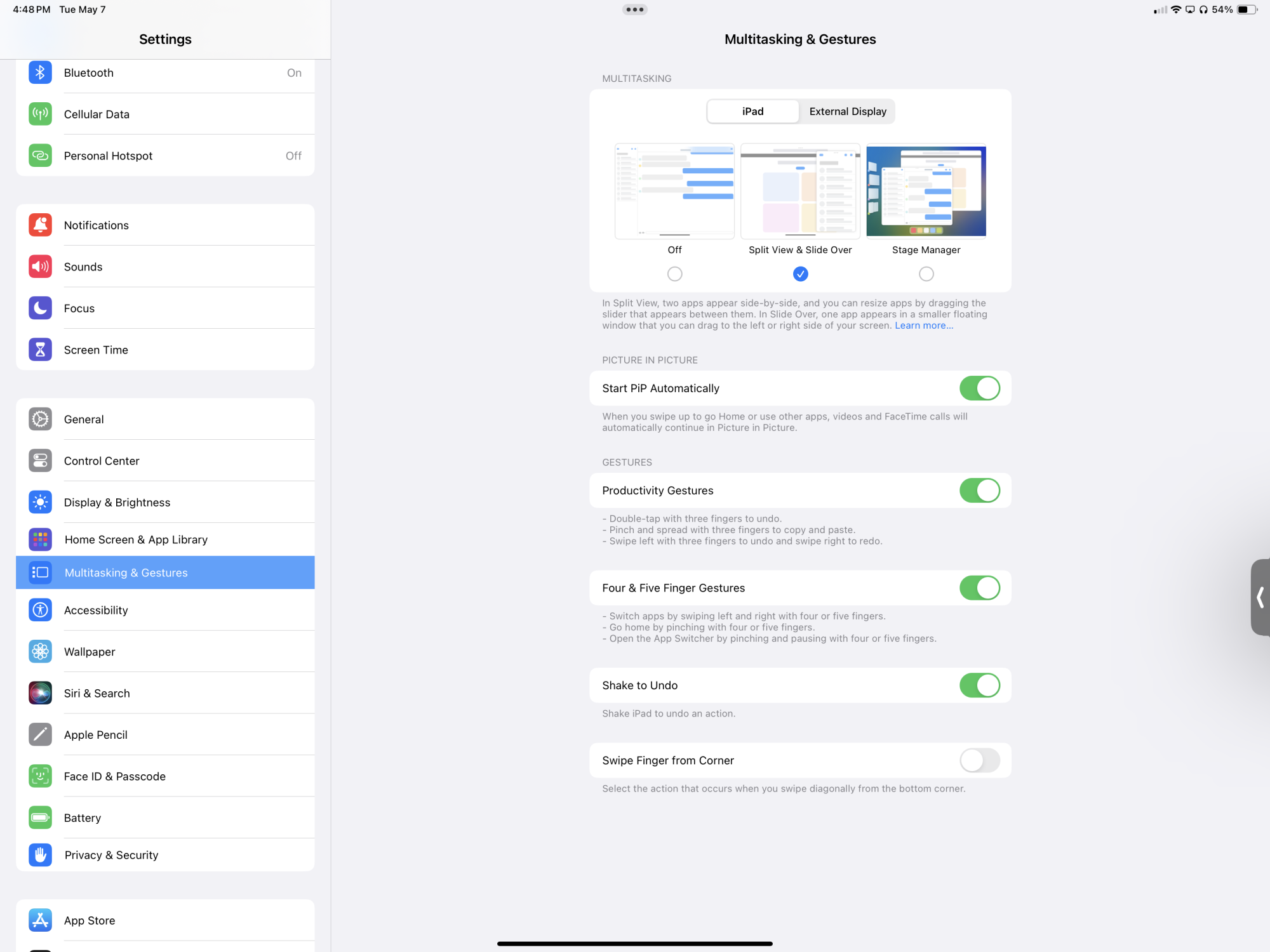Tap the Screen Time hourglass icon

40,350
